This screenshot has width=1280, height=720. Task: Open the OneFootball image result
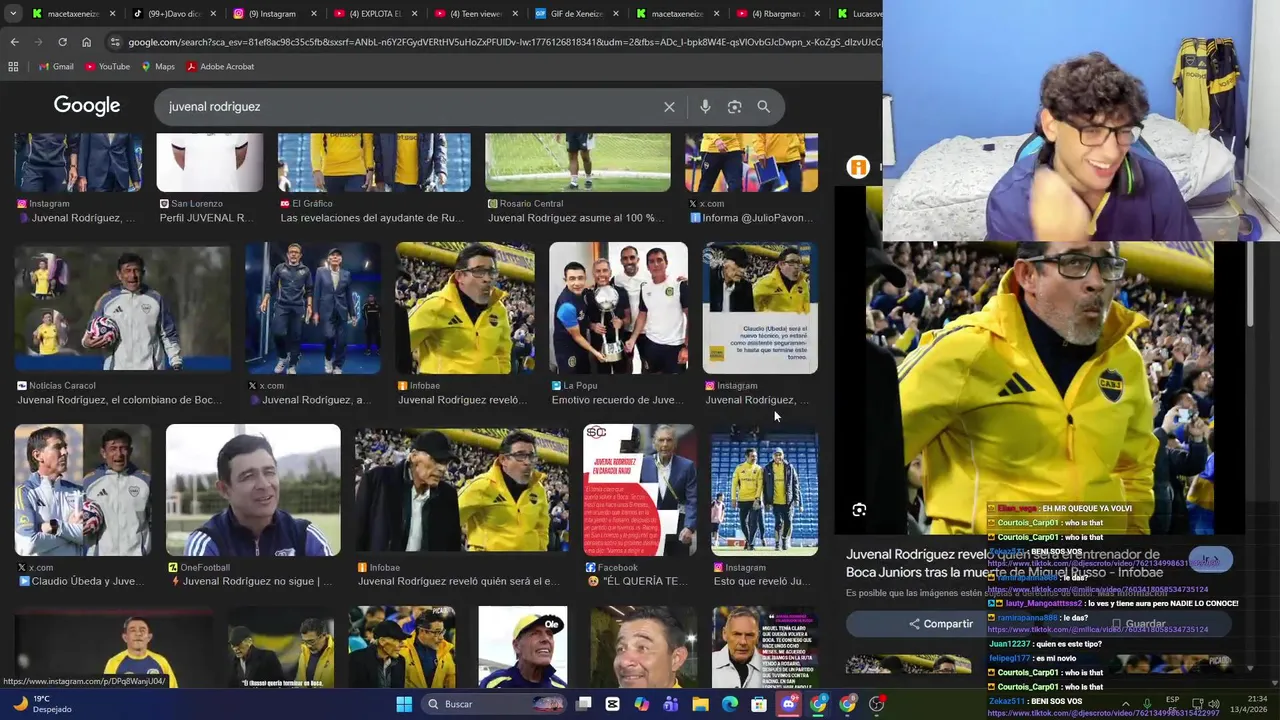[x=253, y=490]
